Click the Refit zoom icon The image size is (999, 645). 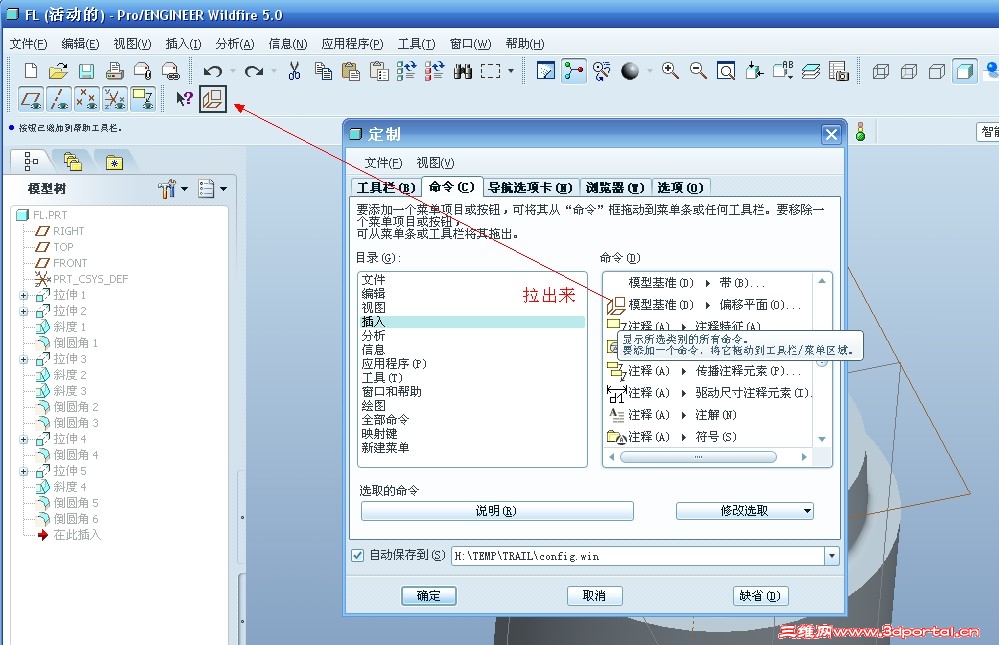[x=726, y=71]
